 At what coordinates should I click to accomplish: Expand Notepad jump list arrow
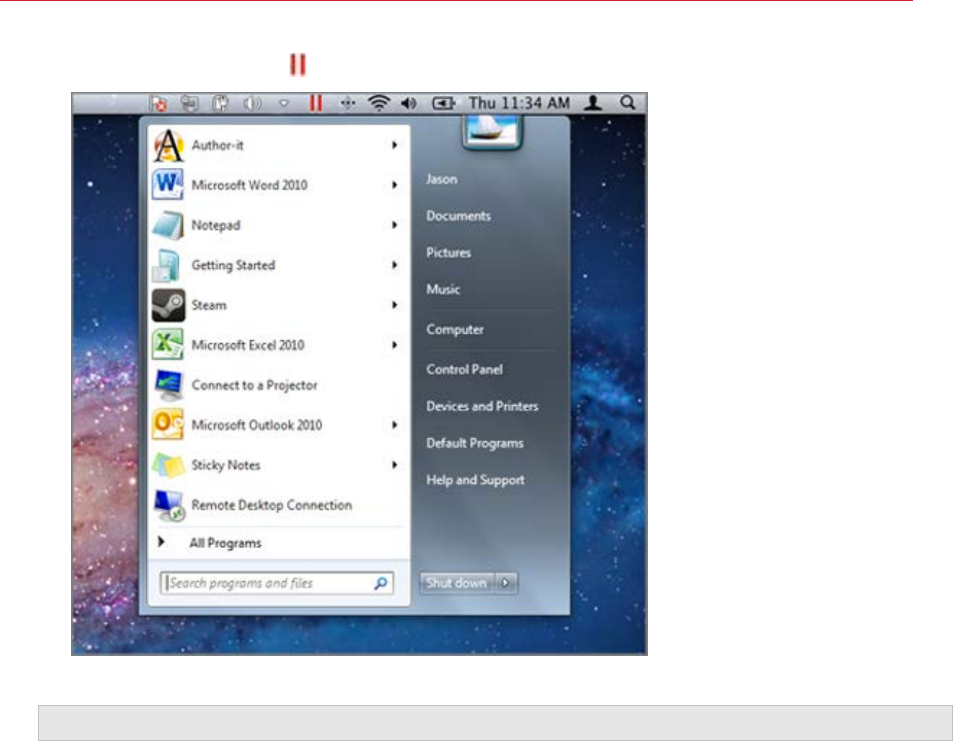click(394, 225)
